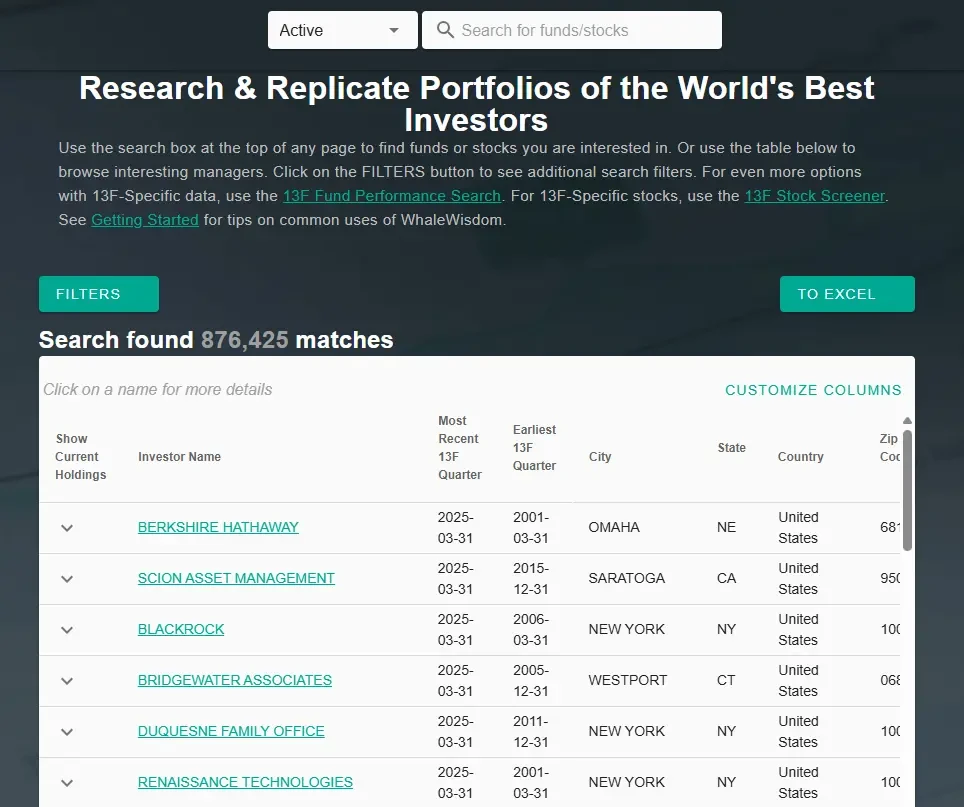This screenshot has height=807, width=964.
Task: Expand holdings for Bridgewater Associates row
Action: [67, 681]
